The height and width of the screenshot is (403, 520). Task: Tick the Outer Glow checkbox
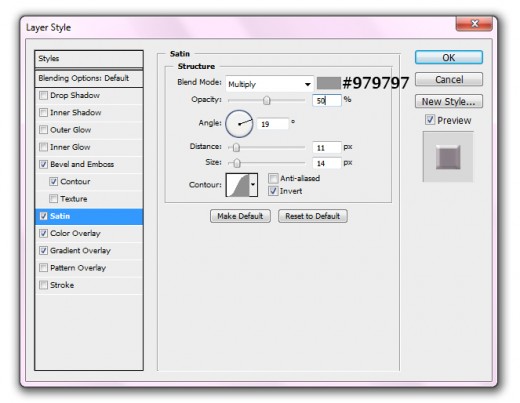(x=43, y=129)
